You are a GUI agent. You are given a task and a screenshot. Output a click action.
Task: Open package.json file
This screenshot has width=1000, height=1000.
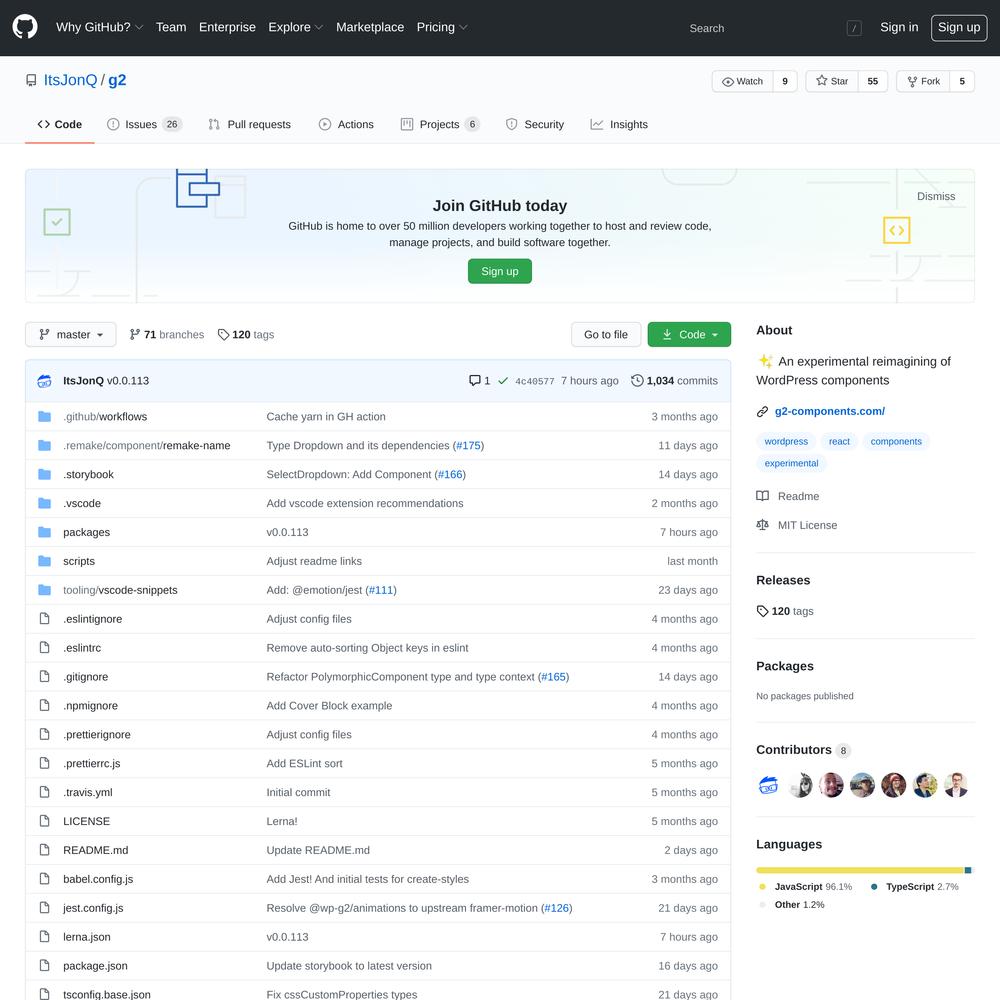[x=95, y=966]
